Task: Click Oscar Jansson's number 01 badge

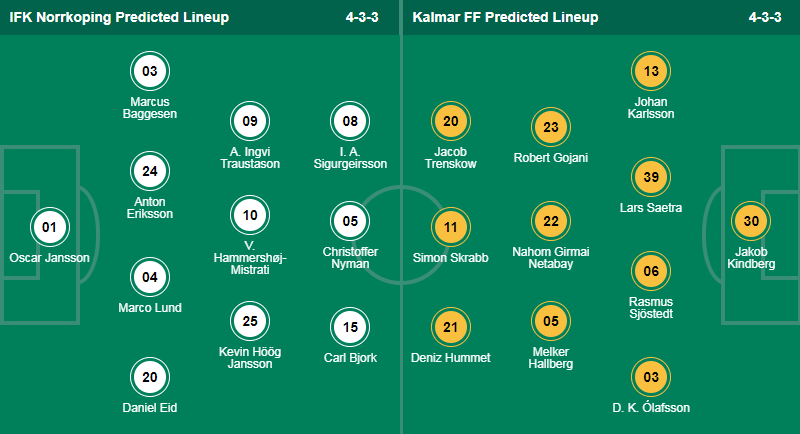Action: click(49, 227)
